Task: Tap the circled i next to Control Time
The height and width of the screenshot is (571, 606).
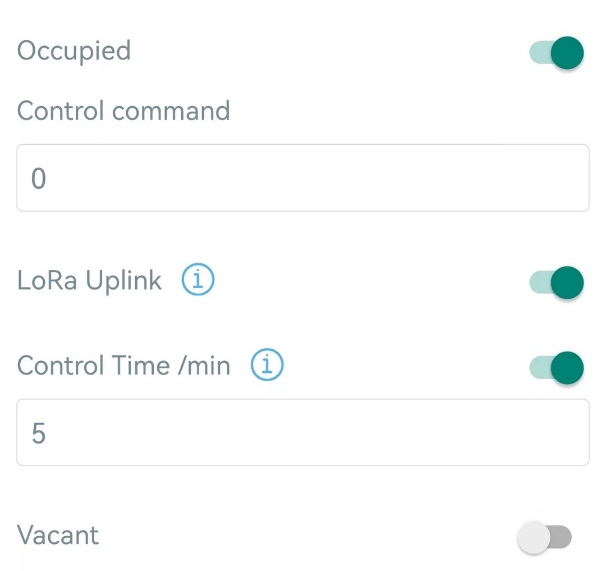Action: pyautogui.click(x=267, y=366)
